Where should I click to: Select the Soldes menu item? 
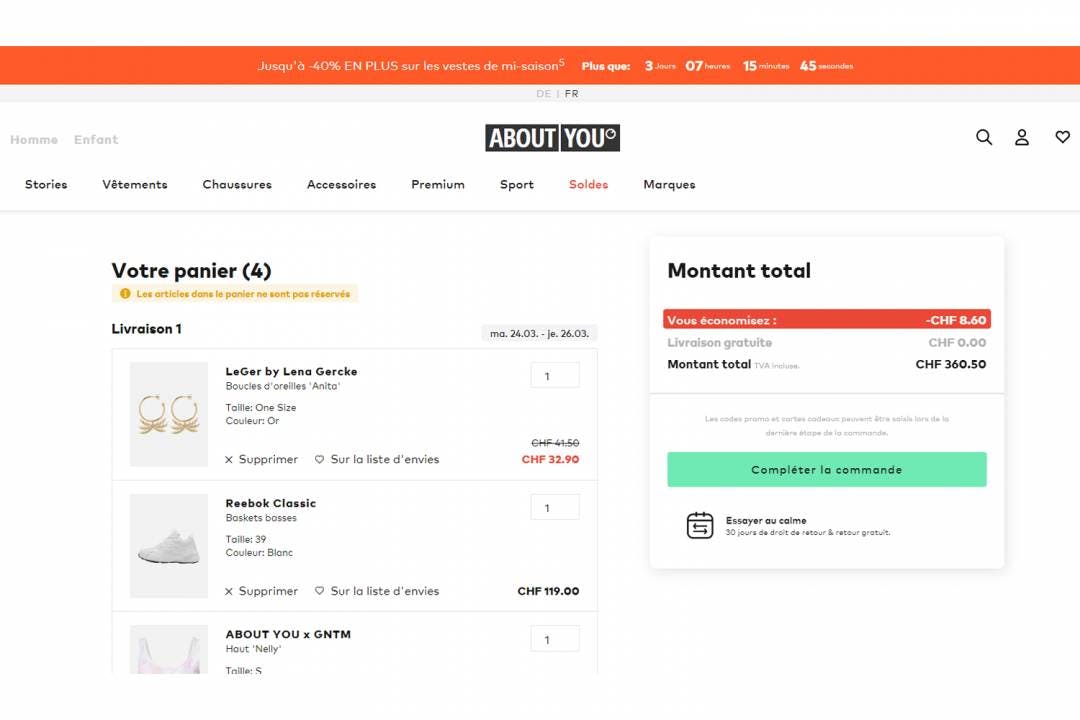588,184
